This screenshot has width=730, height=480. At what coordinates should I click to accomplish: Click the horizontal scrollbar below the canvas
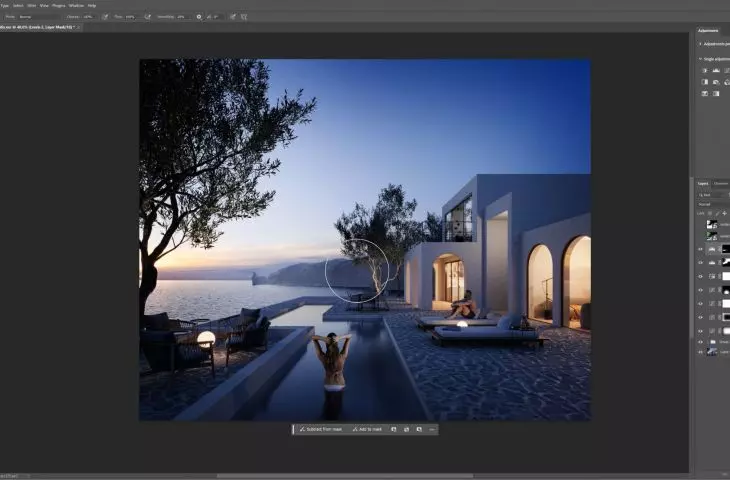345,476
